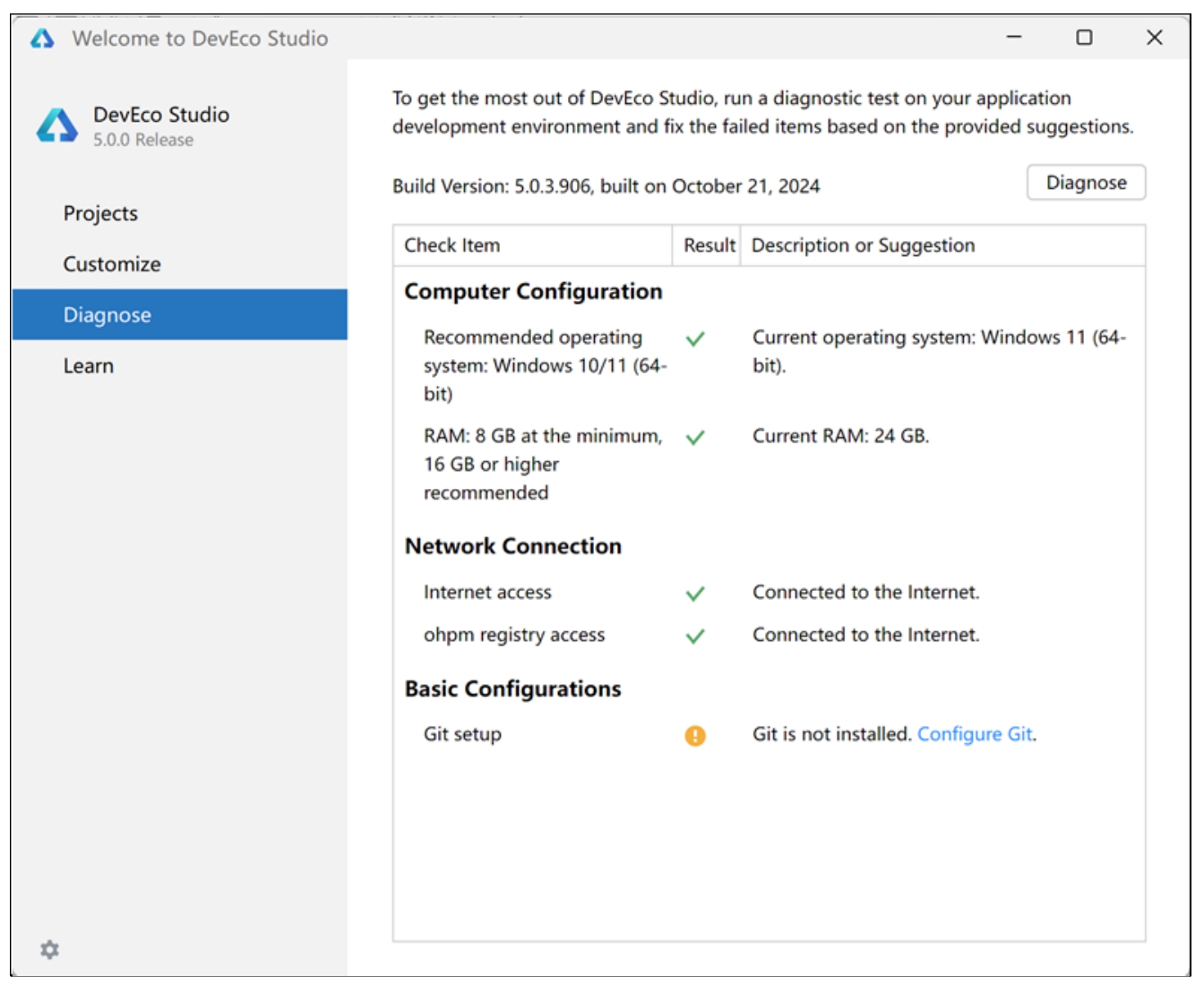Minimize the Welcome window

[1014, 38]
